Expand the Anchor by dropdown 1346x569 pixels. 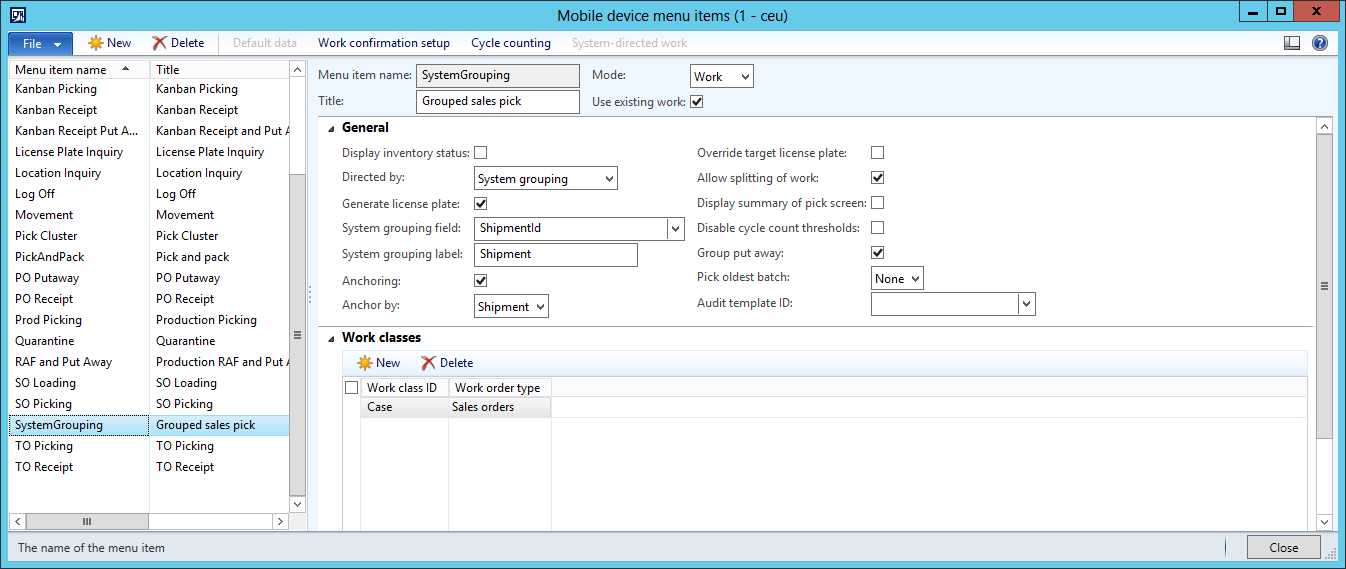click(x=540, y=307)
